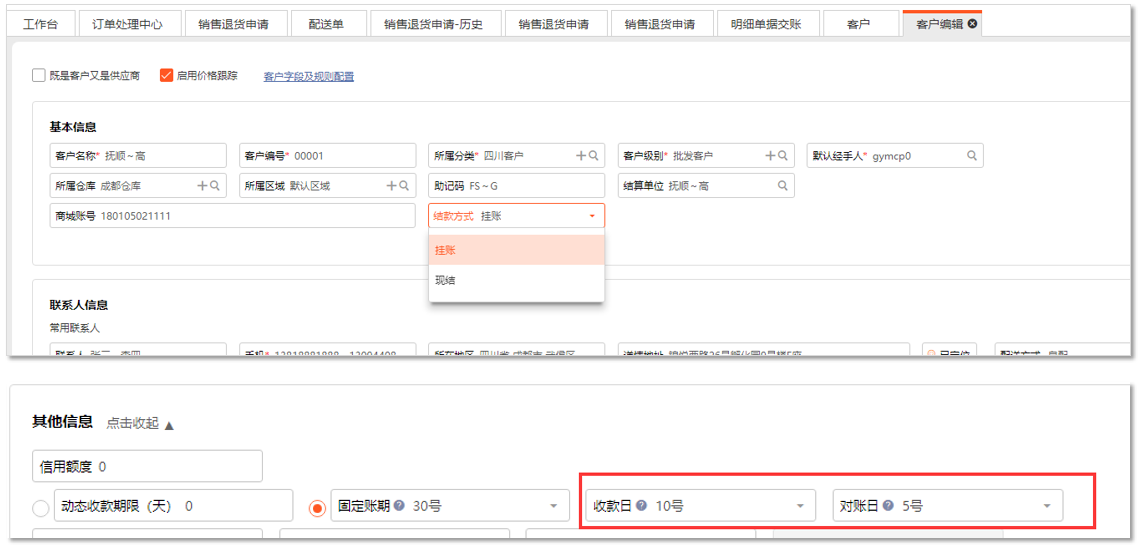Click the 信用额度 input field
The width and height of the screenshot is (1141, 546).
tap(147, 467)
